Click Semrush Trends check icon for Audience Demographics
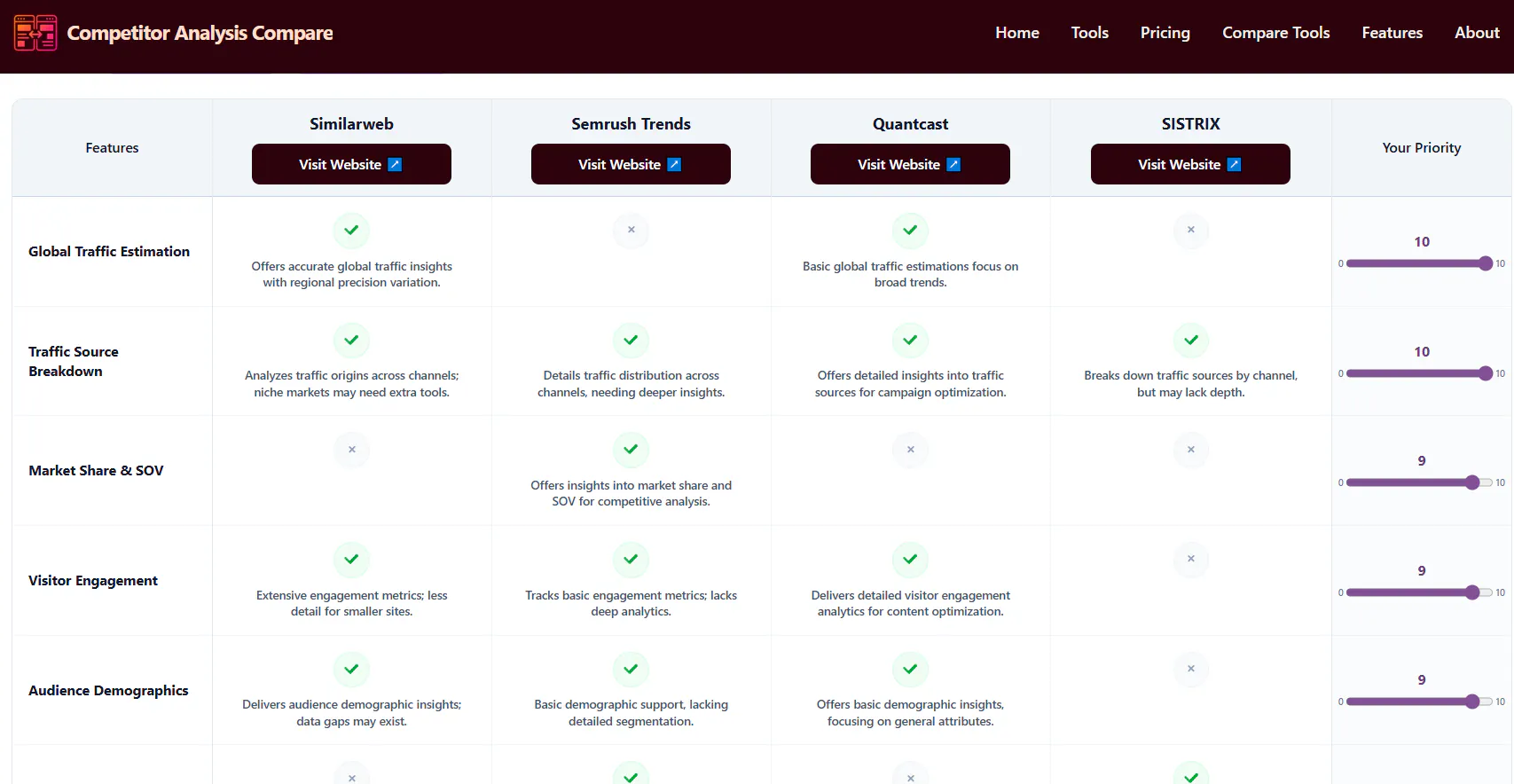The height and width of the screenshot is (784, 1514). tap(631, 670)
